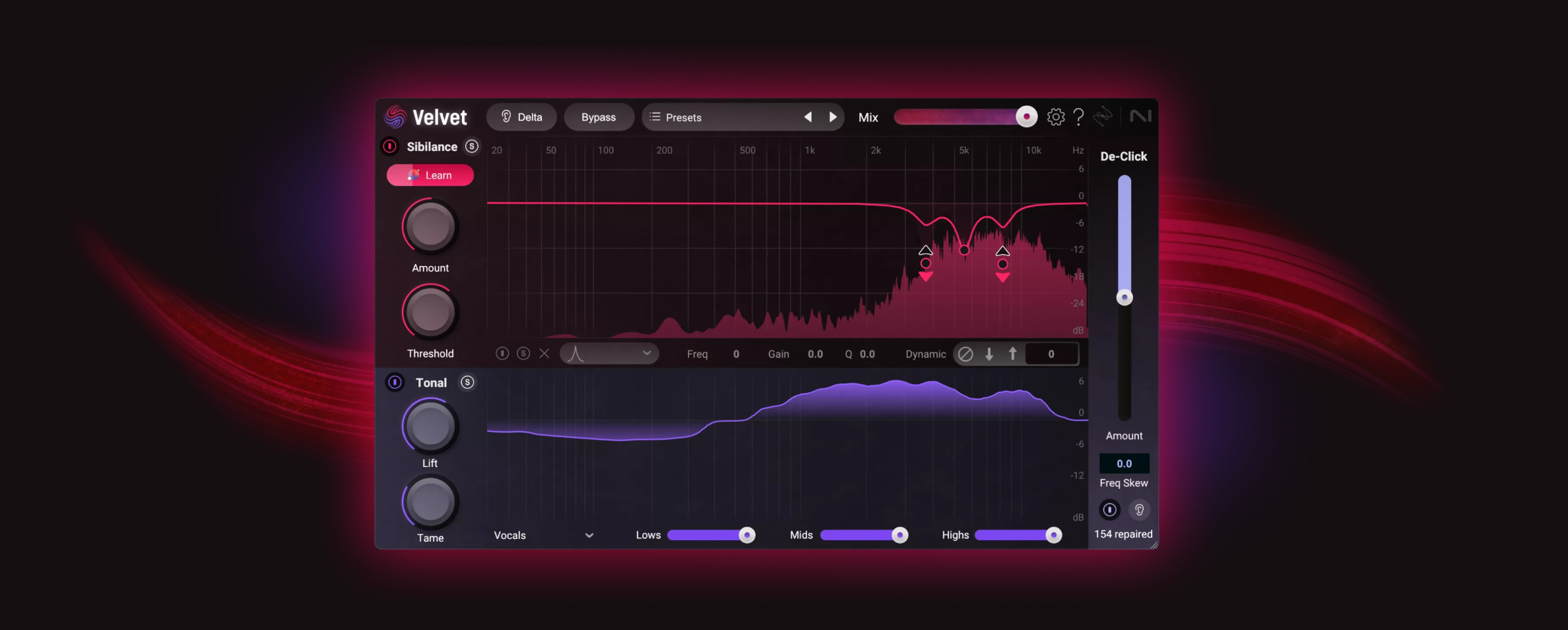
Task: Click the '154 repaired' status text
Action: coord(1123,534)
